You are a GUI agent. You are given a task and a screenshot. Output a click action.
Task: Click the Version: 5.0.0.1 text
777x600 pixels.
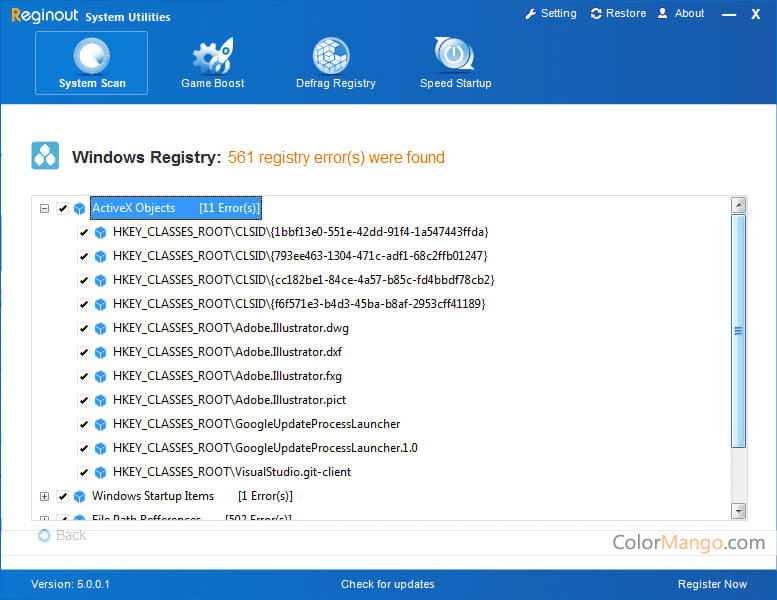(70, 584)
